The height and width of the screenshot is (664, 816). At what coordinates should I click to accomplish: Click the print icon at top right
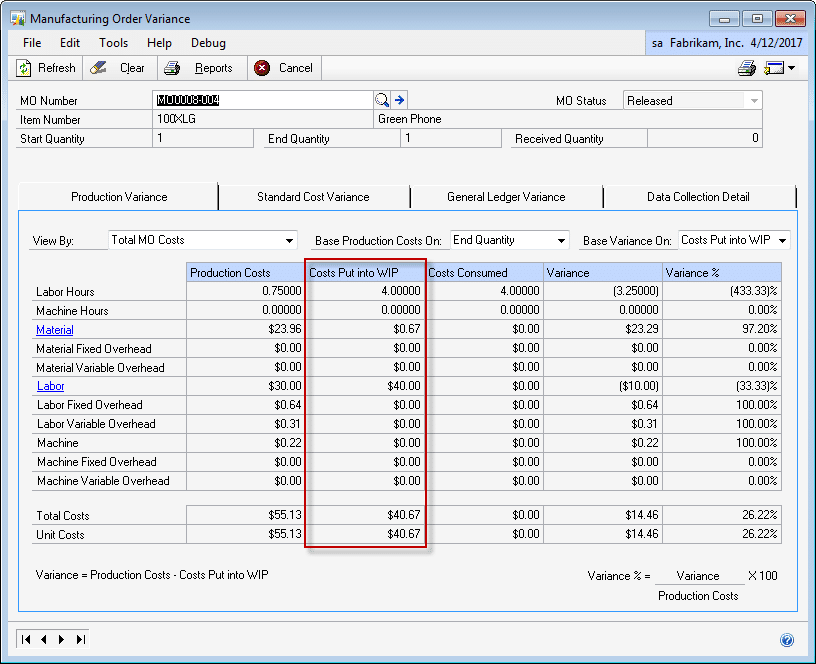point(746,68)
